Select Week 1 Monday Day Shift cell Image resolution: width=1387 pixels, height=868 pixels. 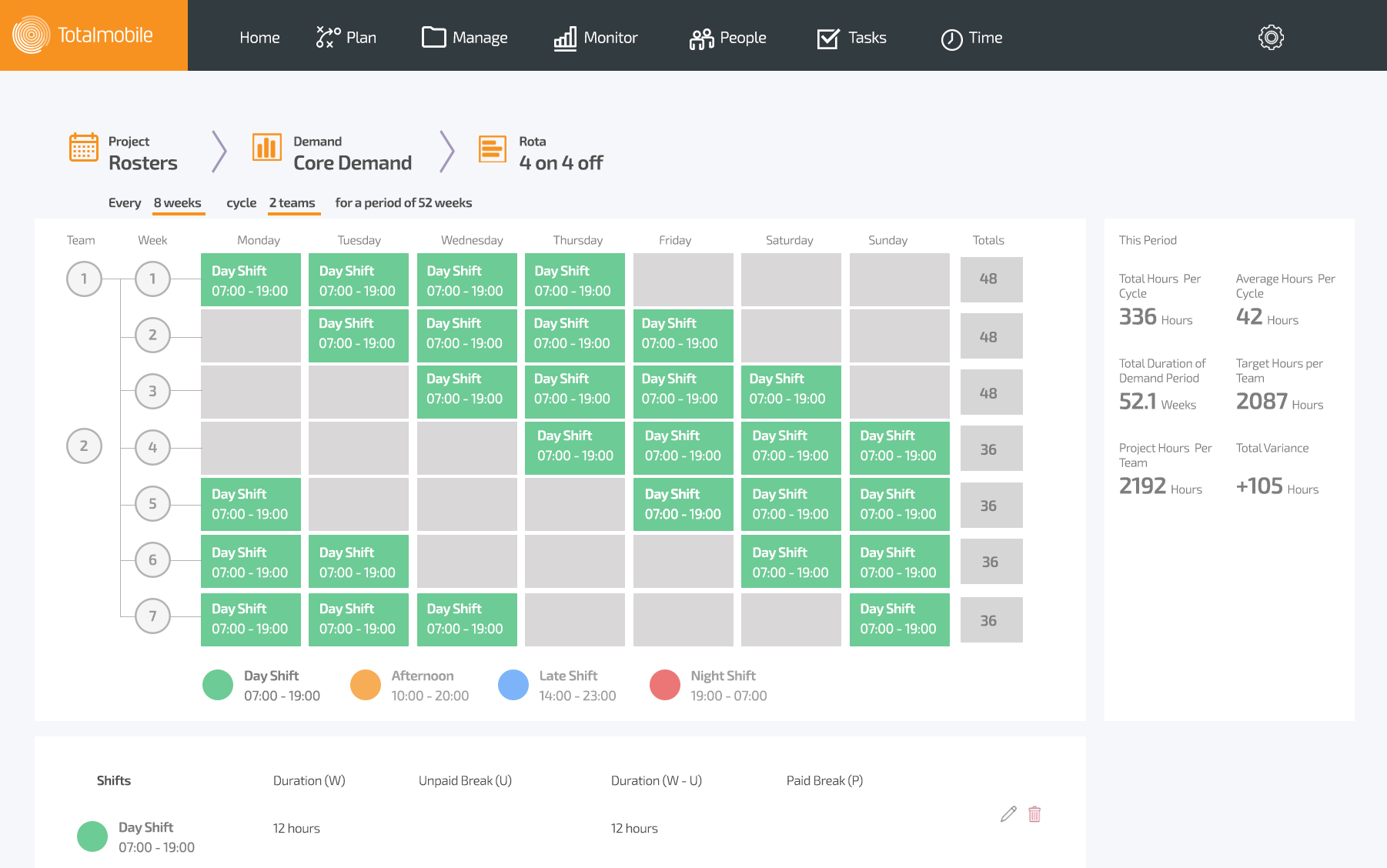pyautogui.click(x=250, y=280)
